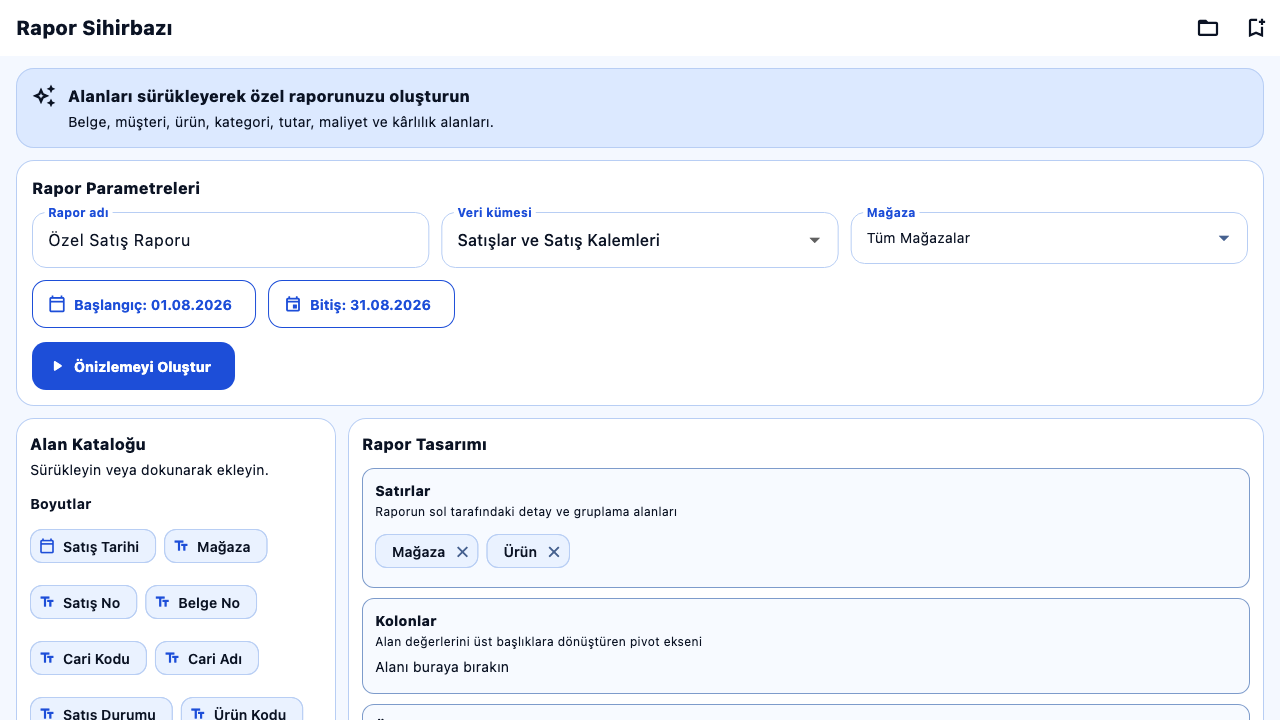The image size is (1280, 720).
Task: Click play icon on Önizlemeyi Oluştur
Action: click(58, 366)
